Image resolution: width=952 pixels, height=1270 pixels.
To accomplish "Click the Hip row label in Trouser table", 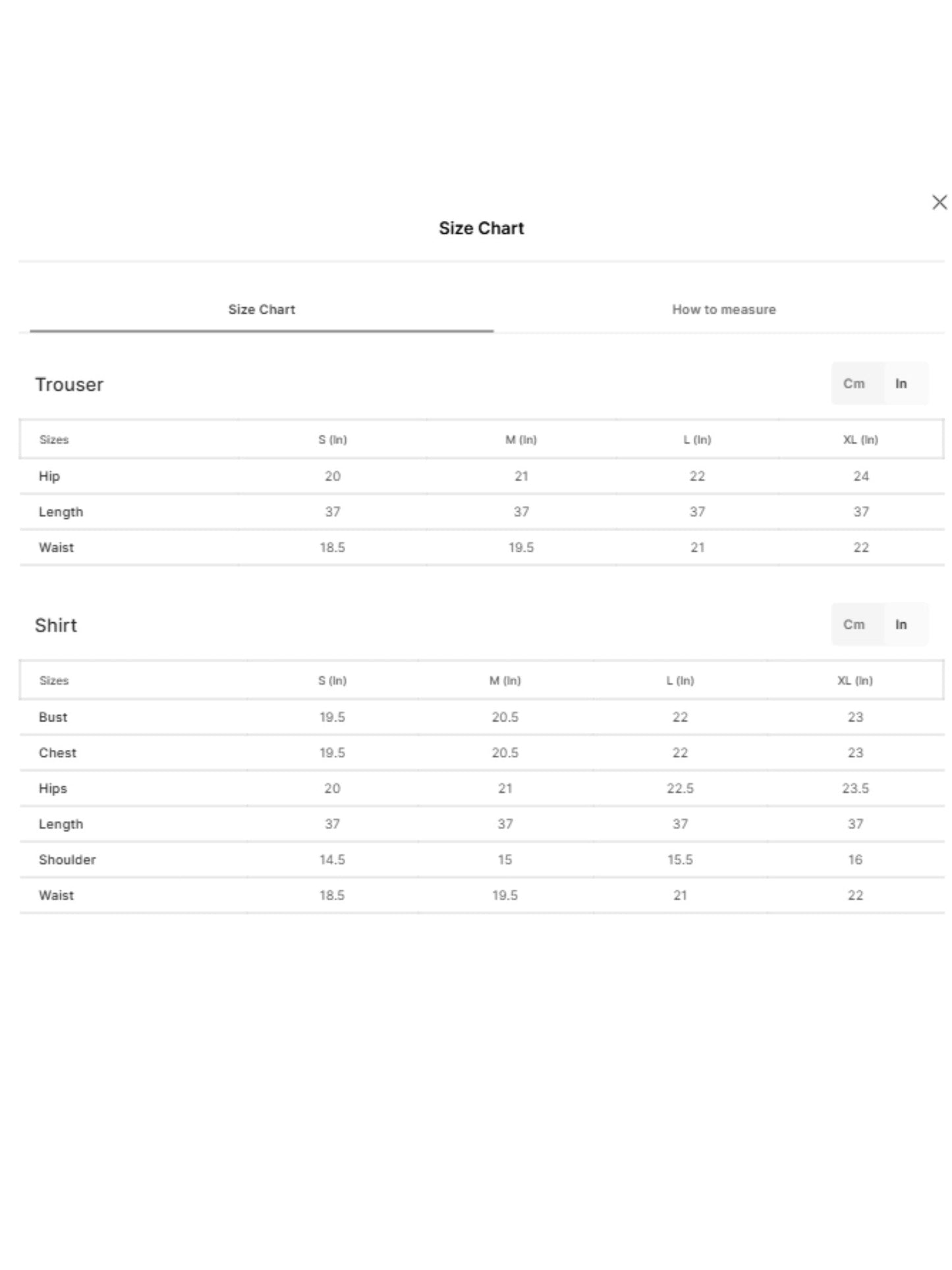I will coord(49,476).
